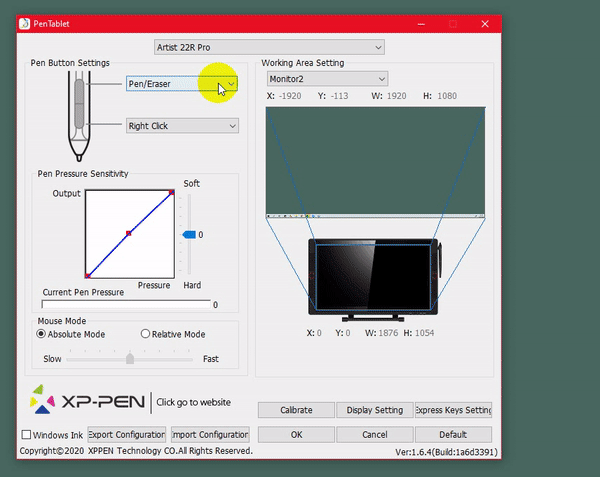Viewport: 600px width, 477px height.
Task: Minimize the PenTablet window
Action: tap(421, 24)
